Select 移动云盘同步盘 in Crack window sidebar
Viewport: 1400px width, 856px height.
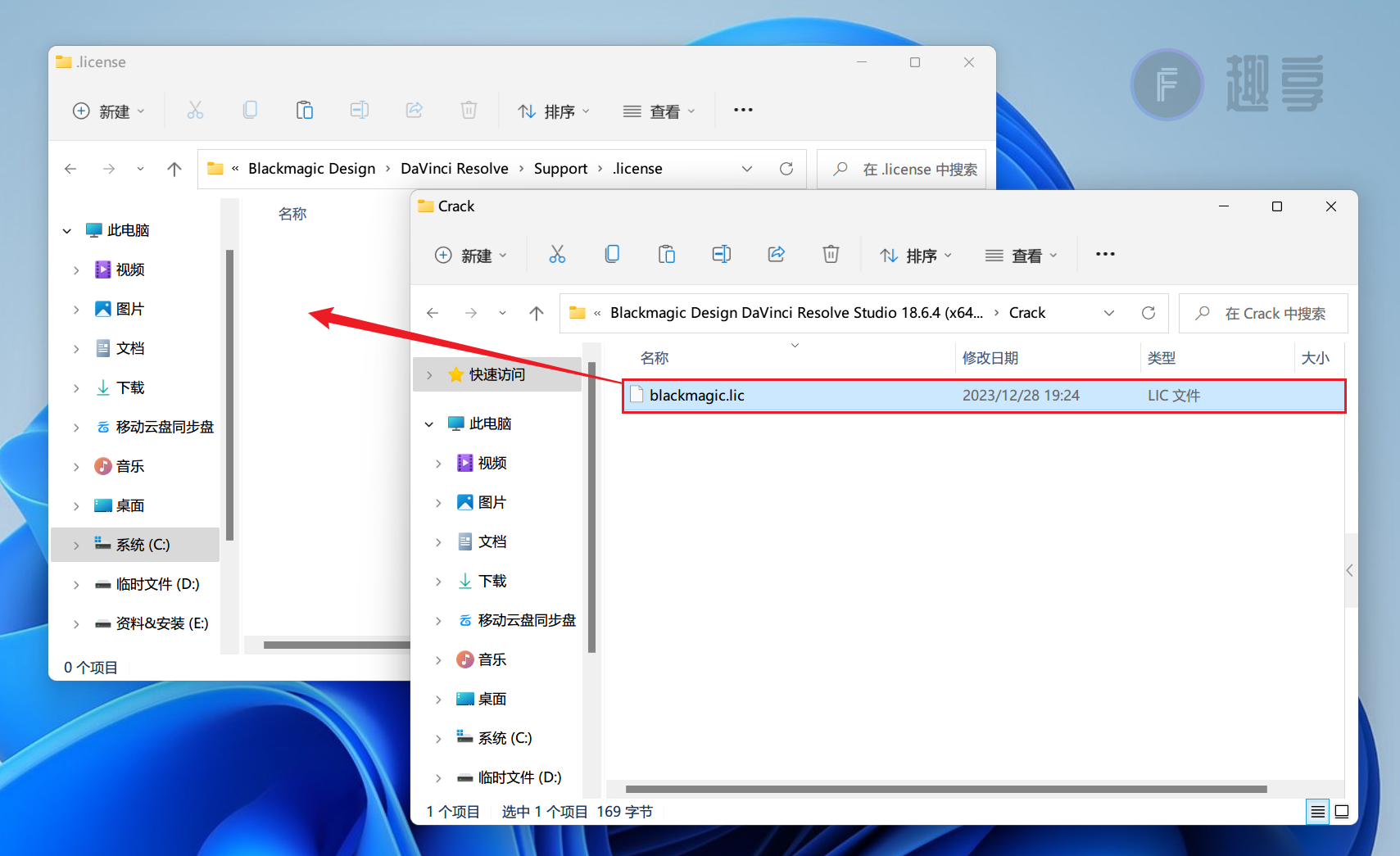point(526,621)
